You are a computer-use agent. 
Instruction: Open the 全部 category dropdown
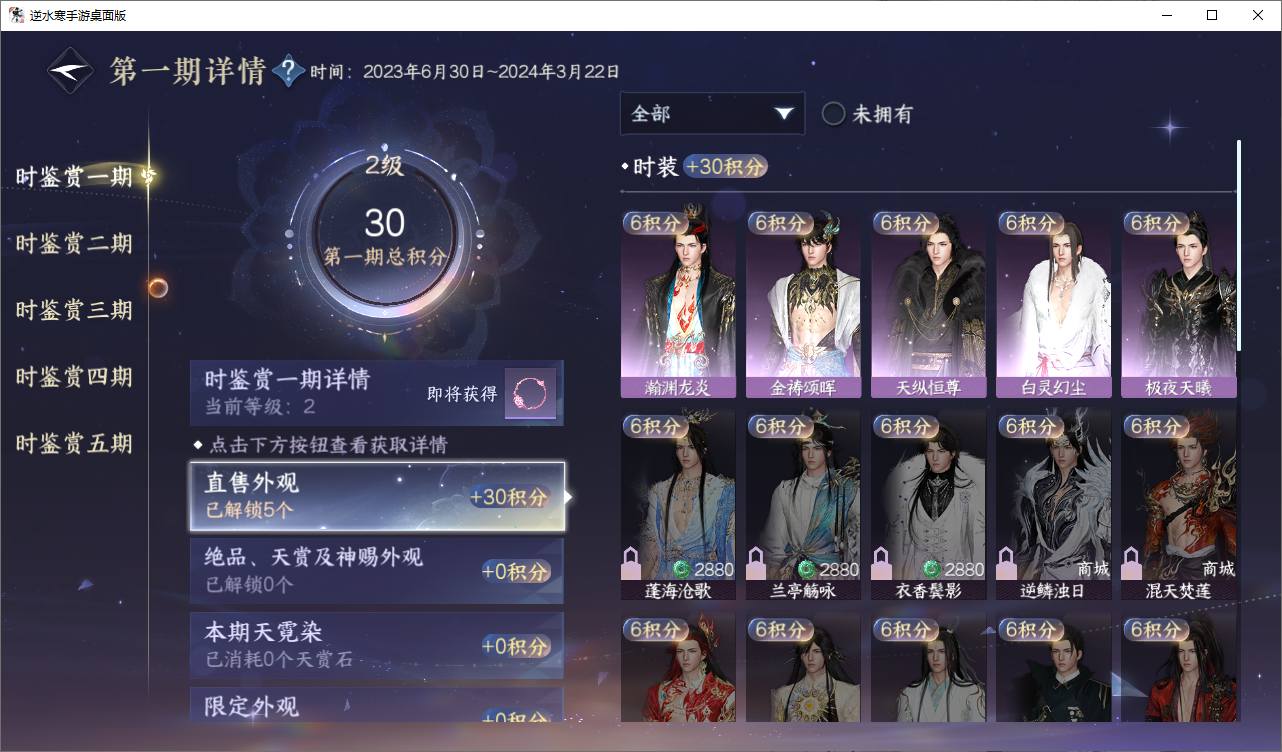(712, 114)
